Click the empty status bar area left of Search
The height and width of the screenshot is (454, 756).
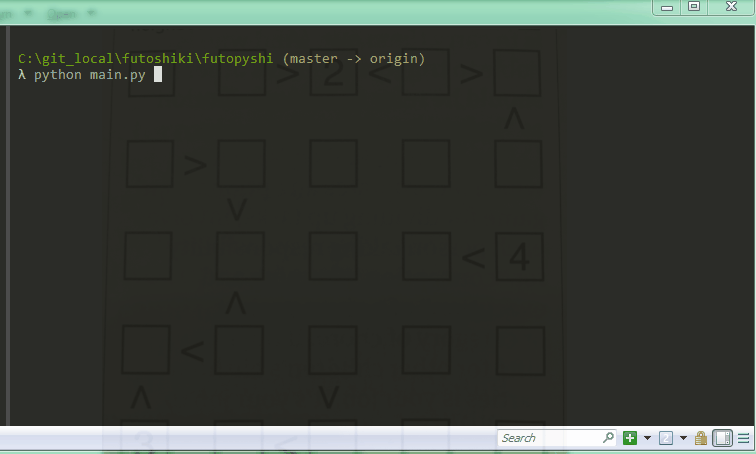point(250,438)
